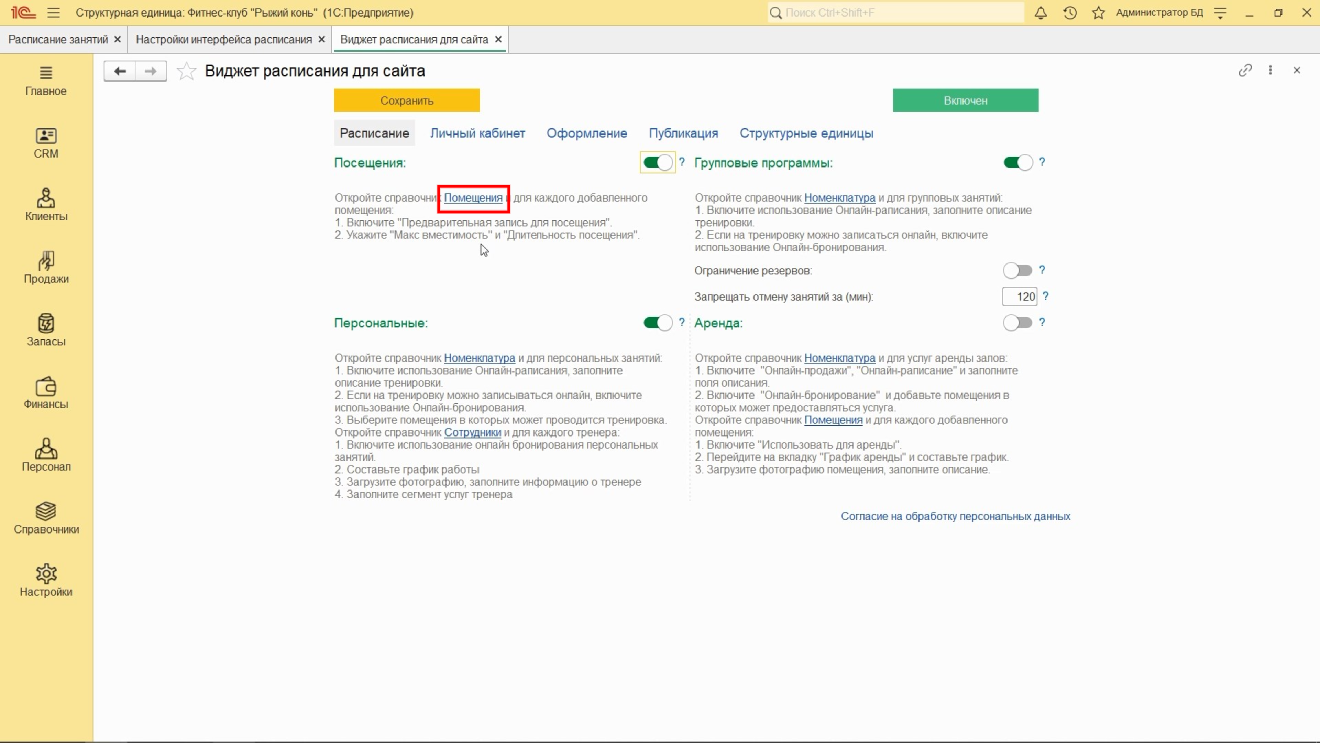The image size is (1320, 743).
Task: Open history clock icon
Action: pyautogui.click(x=1070, y=13)
